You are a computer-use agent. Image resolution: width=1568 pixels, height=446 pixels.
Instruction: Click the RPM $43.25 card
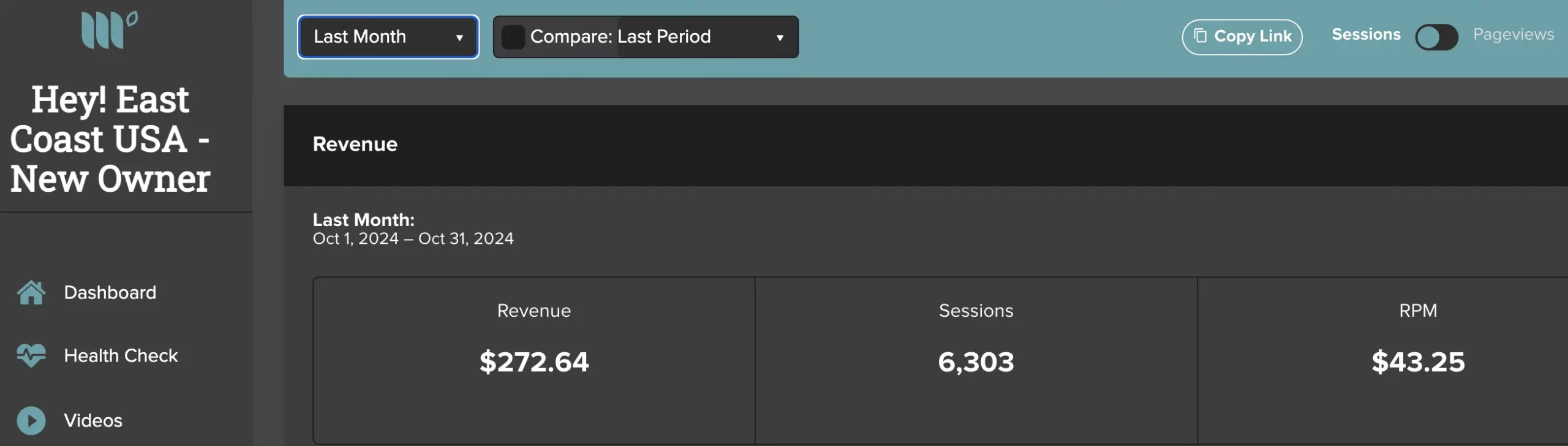(1383, 360)
